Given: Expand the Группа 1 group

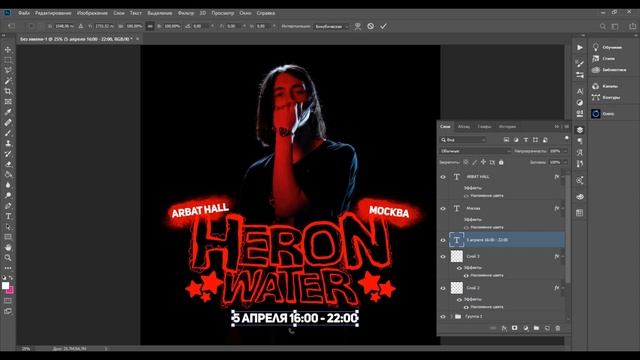Looking at the screenshot, I should click(451, 316).
